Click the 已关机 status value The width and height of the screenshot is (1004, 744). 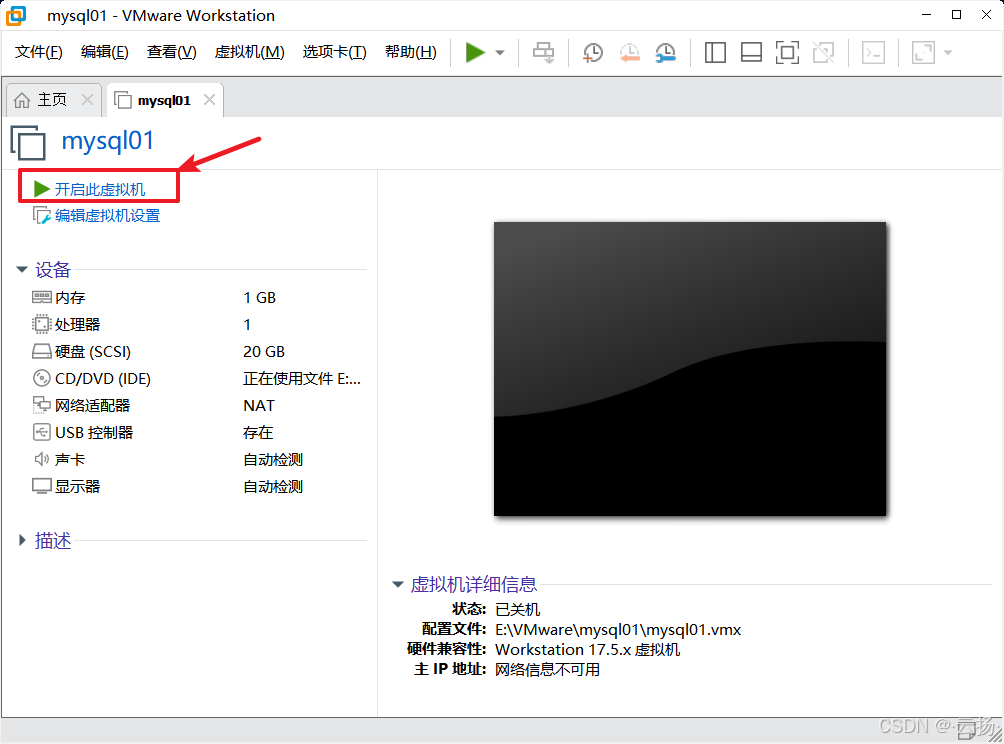[518, 610]
